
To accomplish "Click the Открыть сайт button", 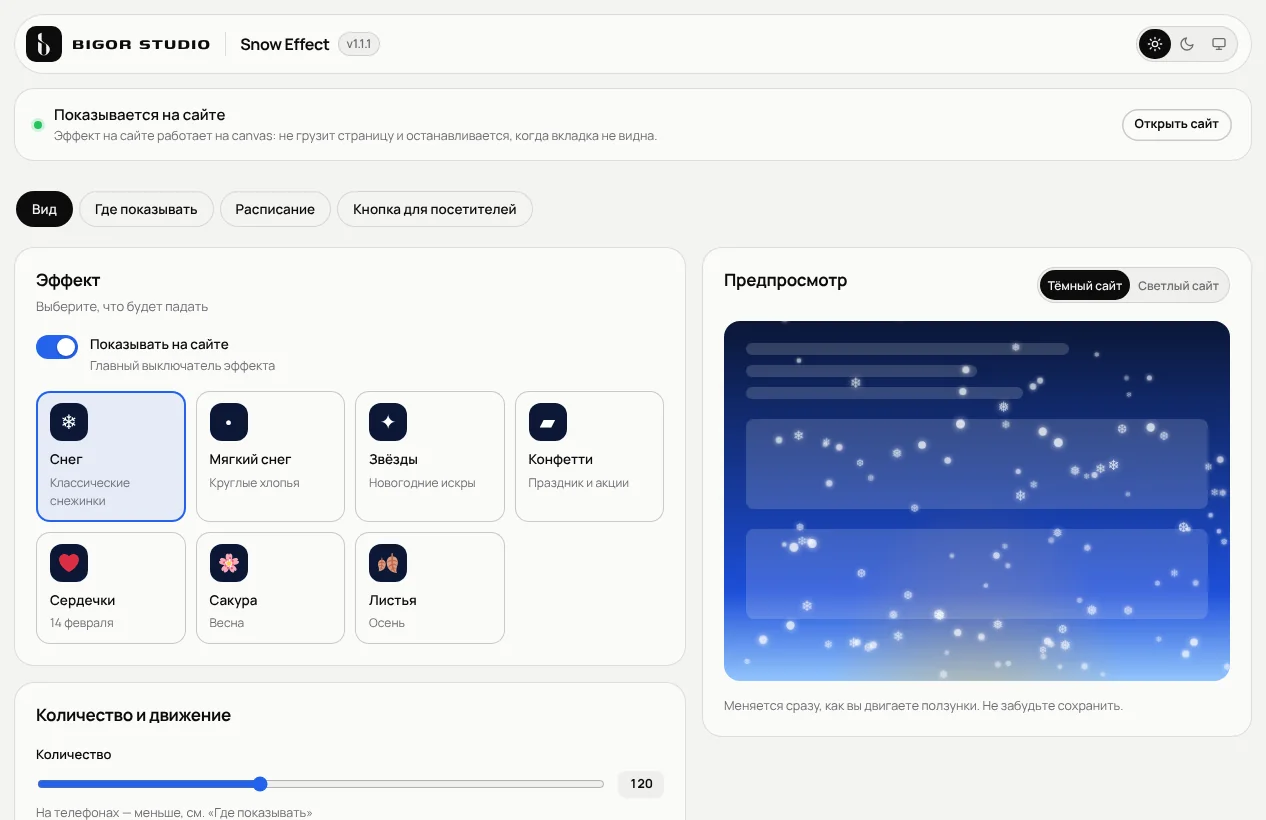I will 1176,124.
